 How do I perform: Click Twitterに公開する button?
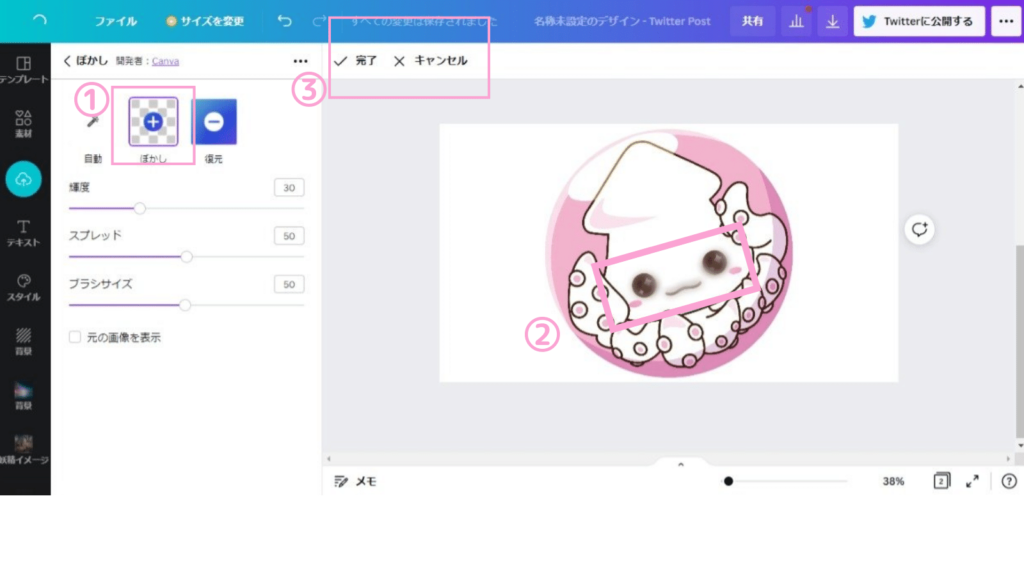tap(919, 21)
